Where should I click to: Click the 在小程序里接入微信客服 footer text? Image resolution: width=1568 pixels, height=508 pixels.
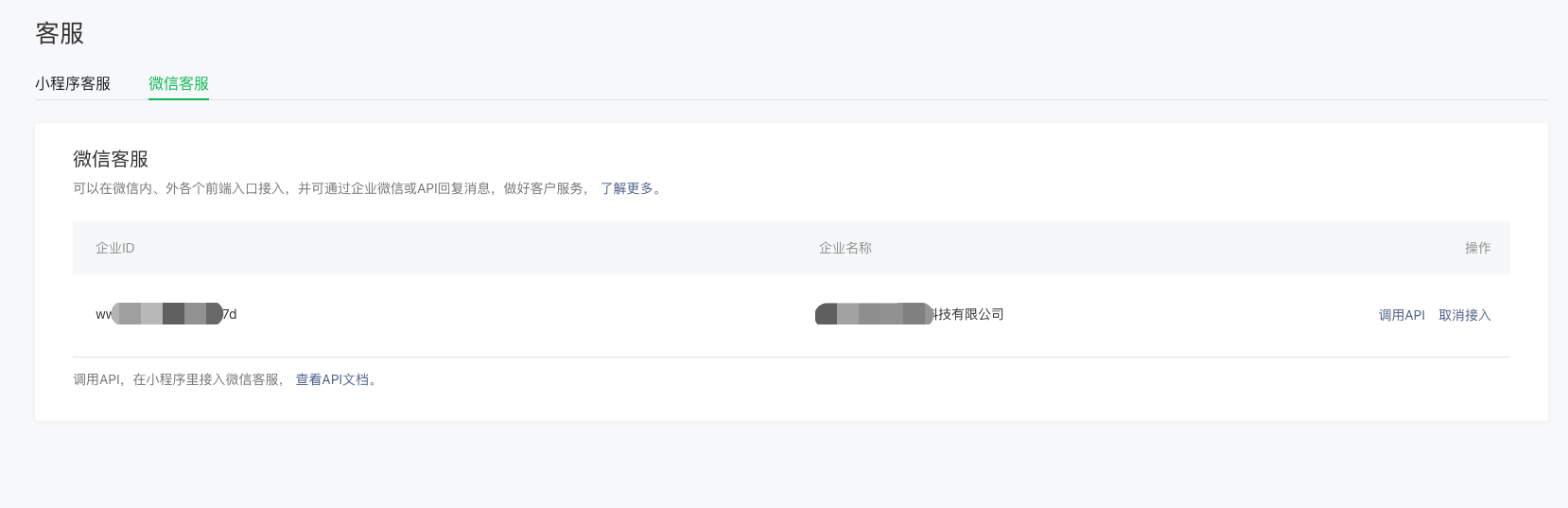click(206, 379)
